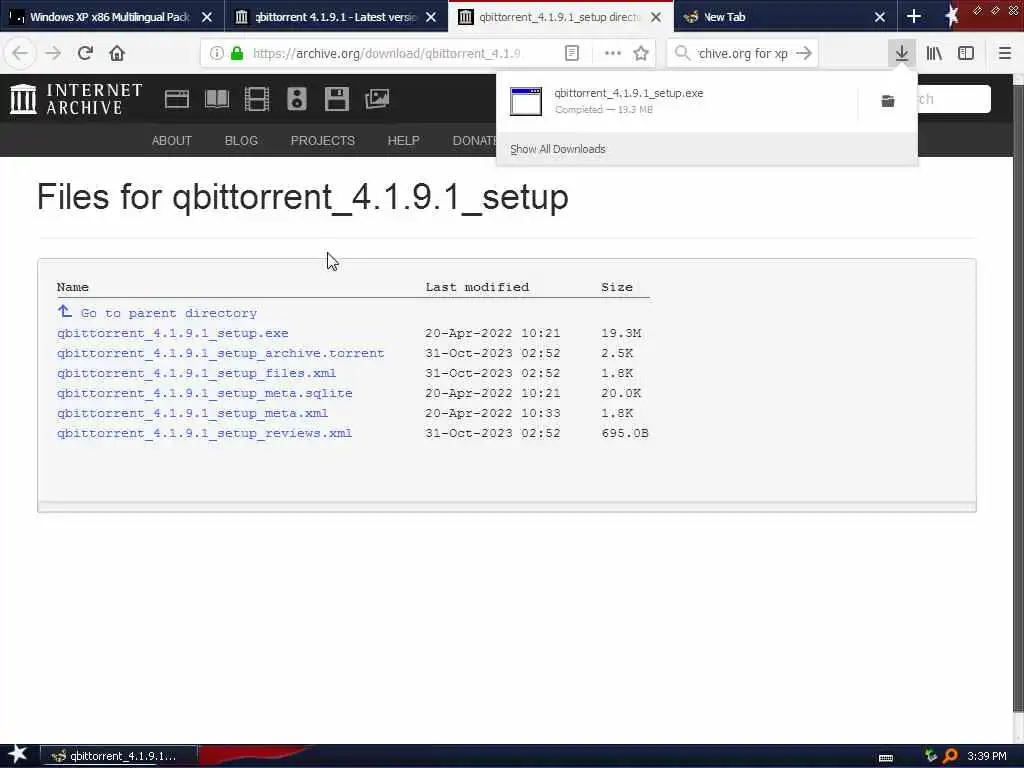The image size is (1024, 768).
Task: Click the green padlock security icon
Action: [x=238, y=53]
